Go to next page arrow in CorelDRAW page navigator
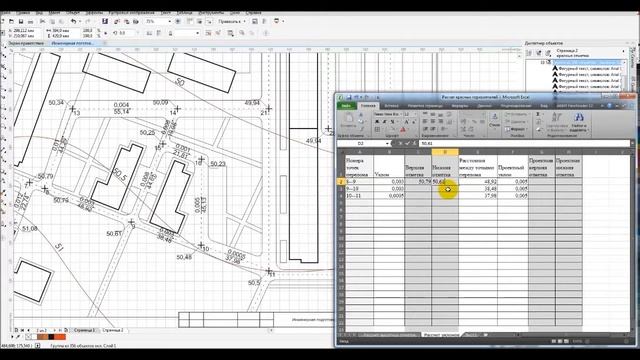Viewport: 640px width, 360px height. [x=56, y=330]
